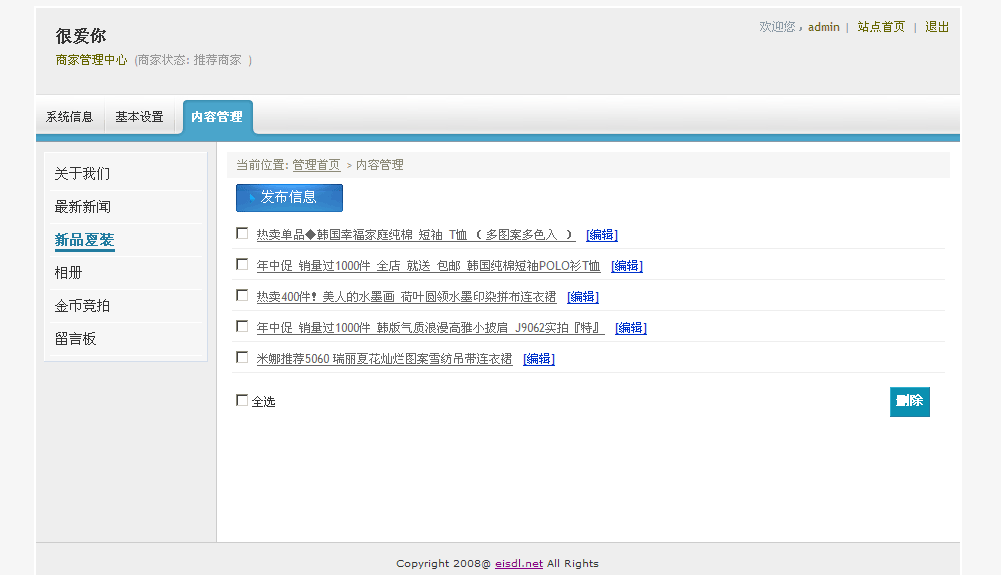Toggle the 全选 checkbox
The image size is (1001, 575).
[242, 400]
